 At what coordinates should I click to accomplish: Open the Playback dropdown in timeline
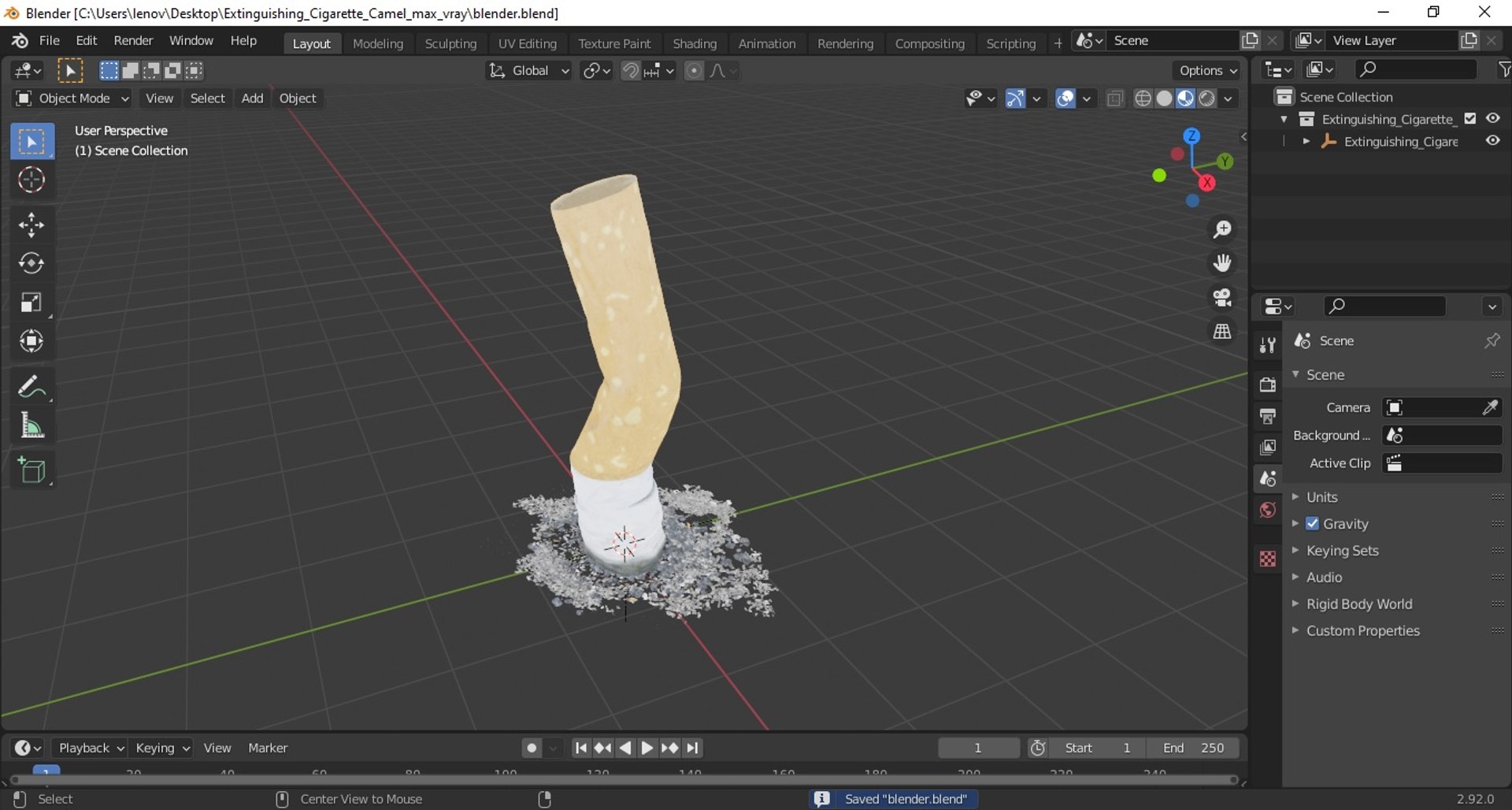click(91, 748)
